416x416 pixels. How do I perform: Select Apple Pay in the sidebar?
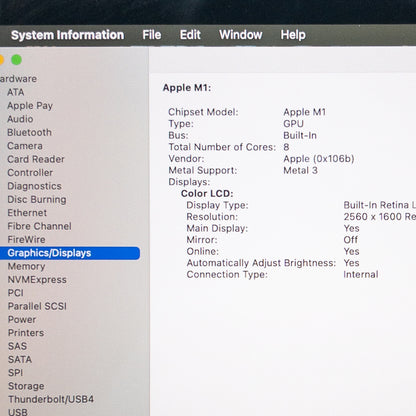tap(30, 106)
